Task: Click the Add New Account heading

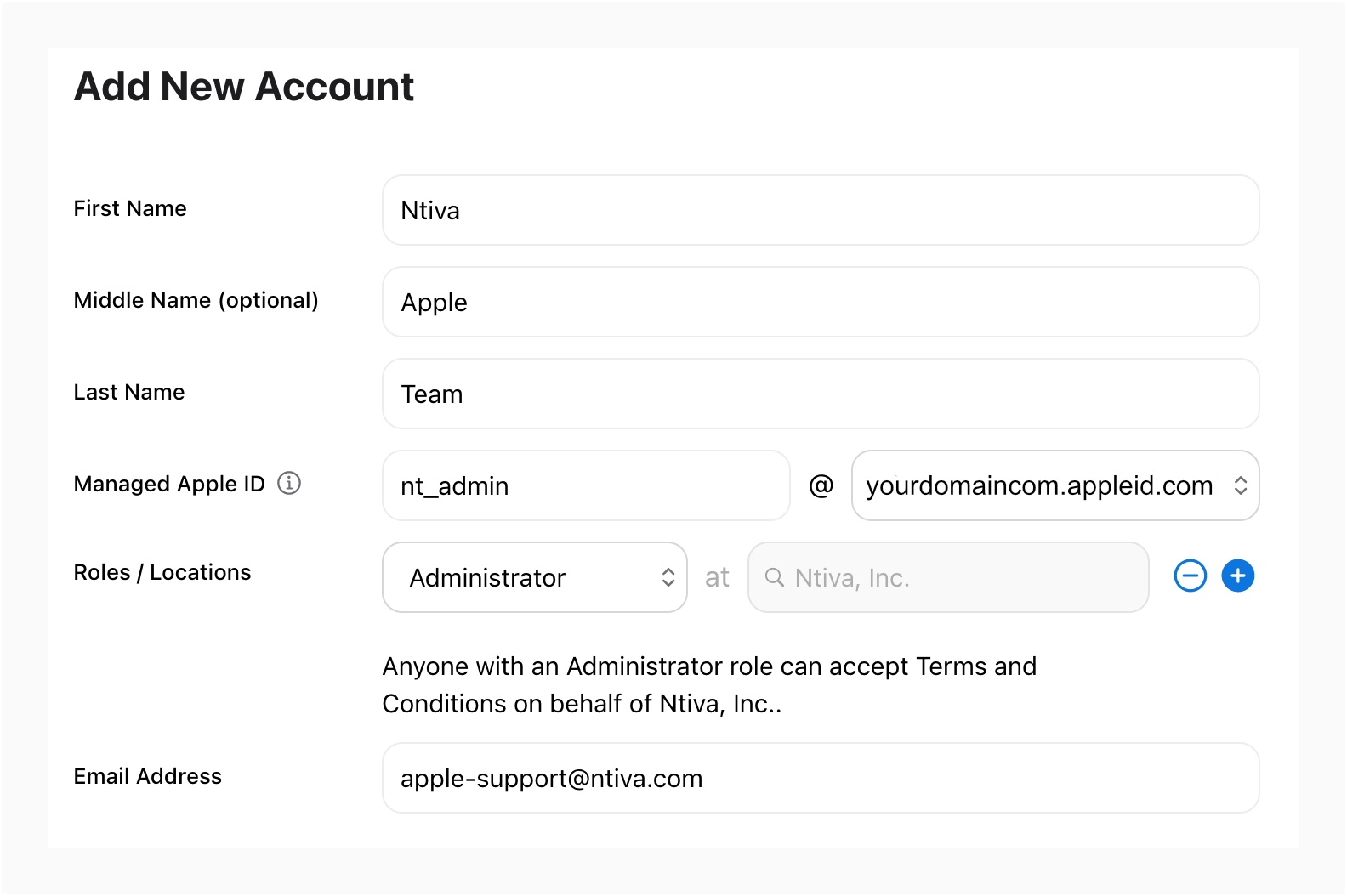Action: (244, 87)
